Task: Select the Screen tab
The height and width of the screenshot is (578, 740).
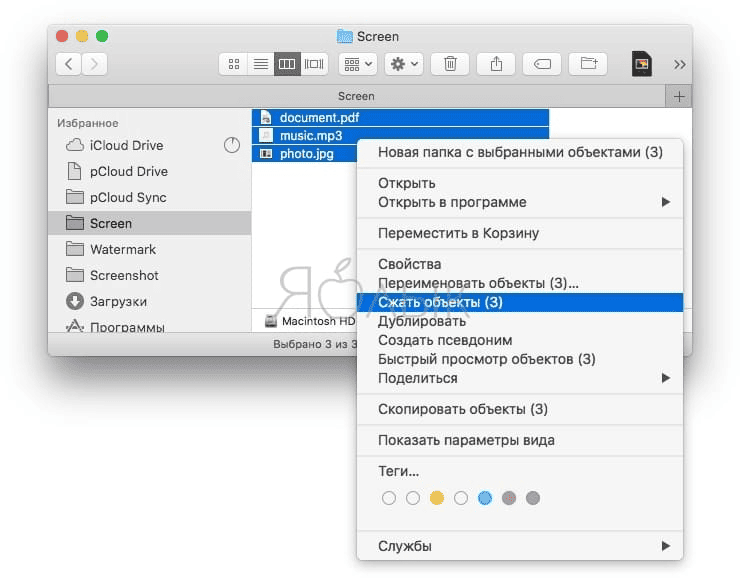Action: click(x=356, y=96)
